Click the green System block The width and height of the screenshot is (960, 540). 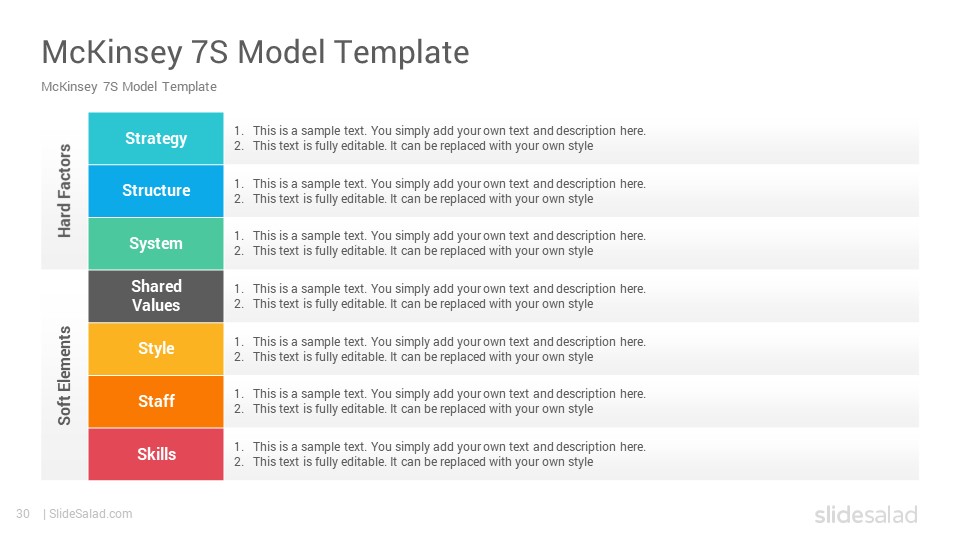[x=156, y=244]
